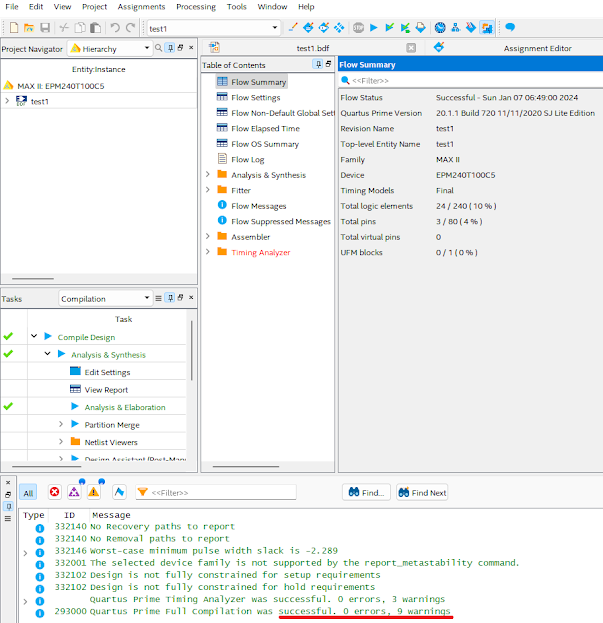This screenshot has height=623, width=603.
Task: Open the Timing Analyzer clock icon
Action: tap(440, 27)
